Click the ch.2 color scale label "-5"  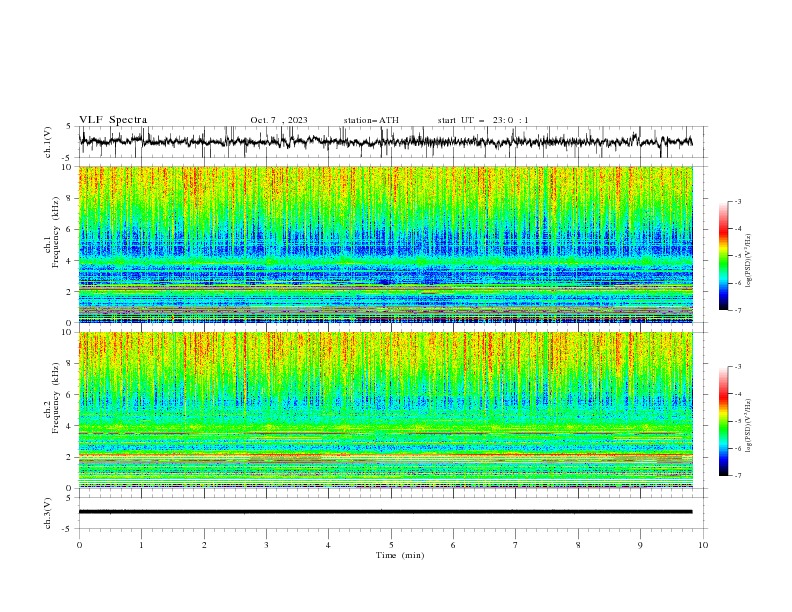(738, 421)
